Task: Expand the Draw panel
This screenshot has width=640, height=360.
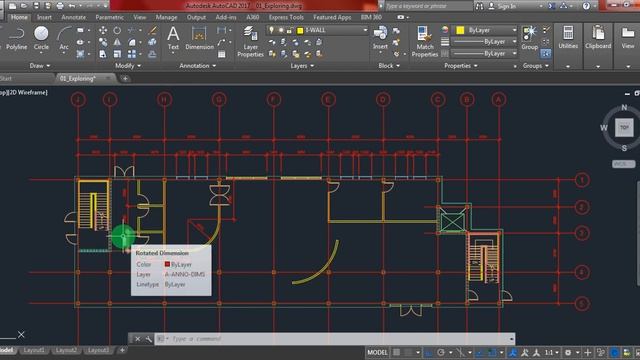Action: click(x=40, y=66)
